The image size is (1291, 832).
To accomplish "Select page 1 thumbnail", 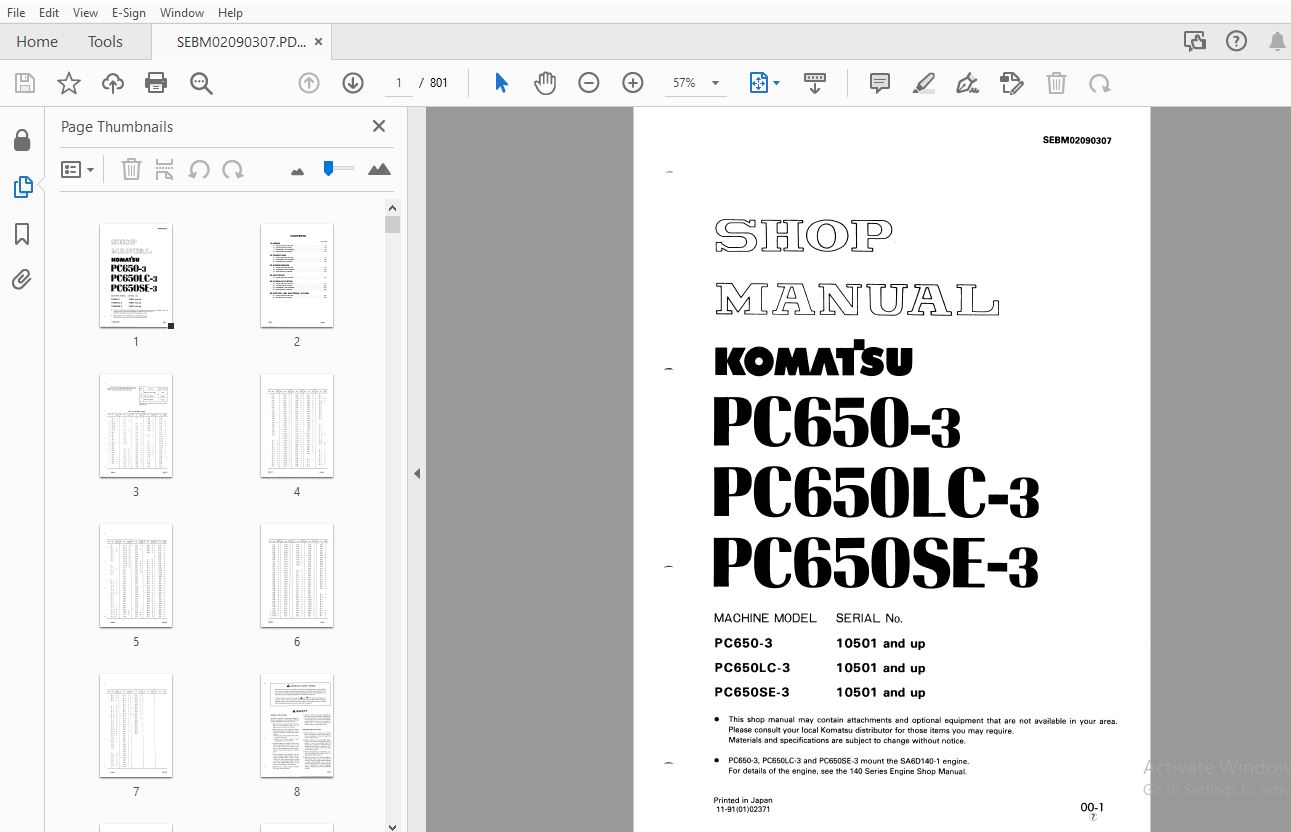I will point(136,276).
